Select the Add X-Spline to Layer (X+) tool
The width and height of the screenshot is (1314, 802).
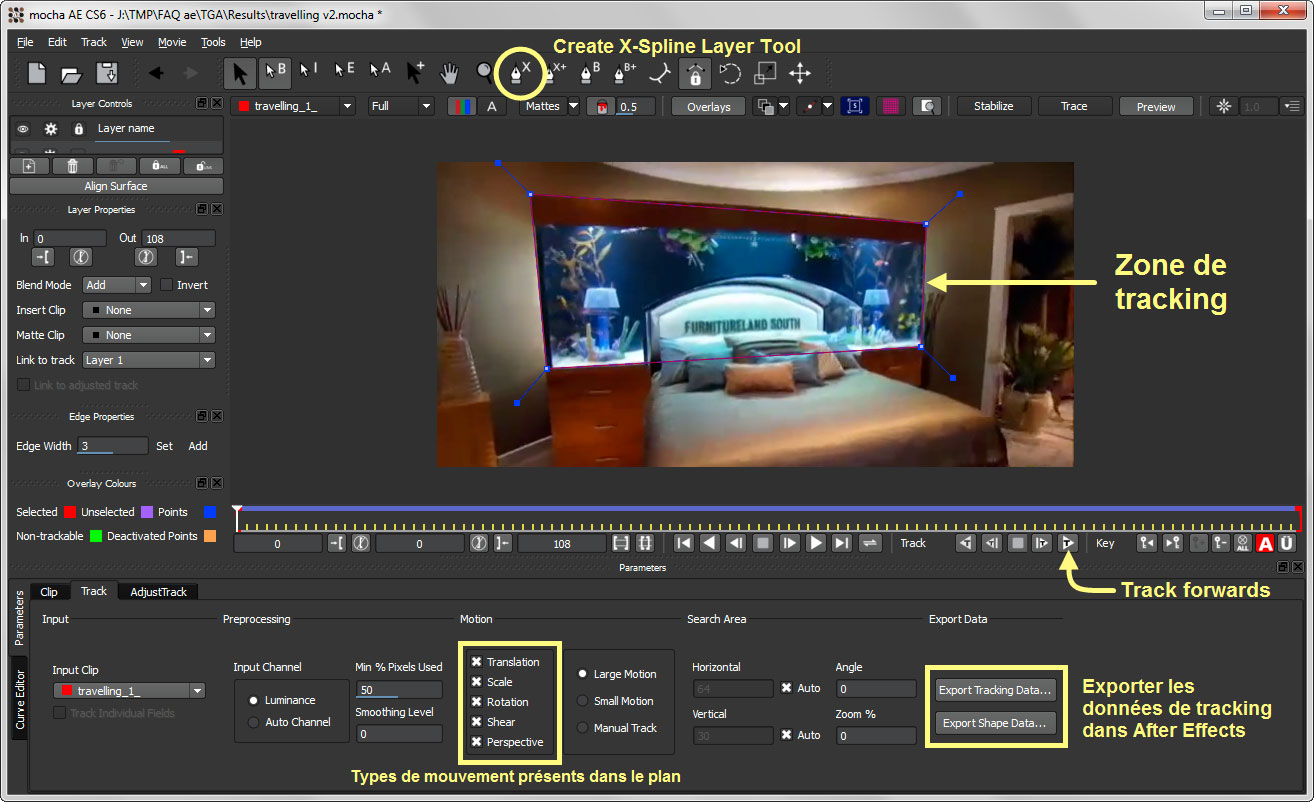click(554, 72)
